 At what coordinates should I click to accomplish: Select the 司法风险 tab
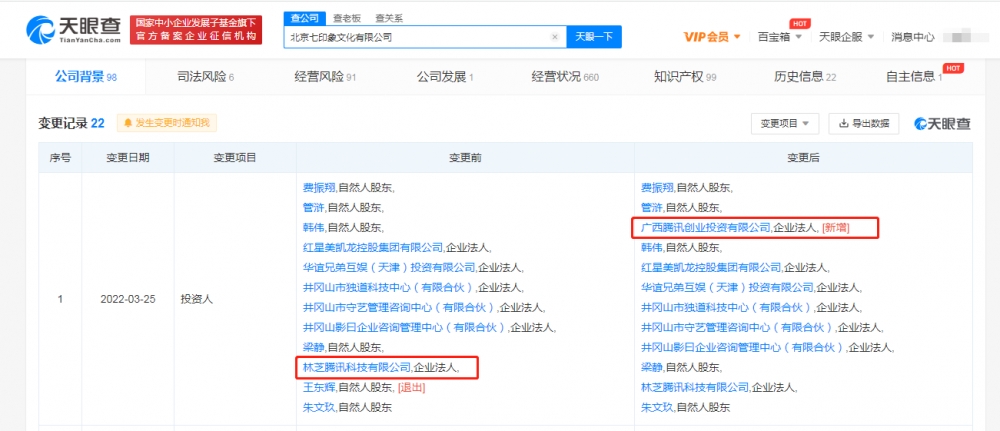coord(205,77)
